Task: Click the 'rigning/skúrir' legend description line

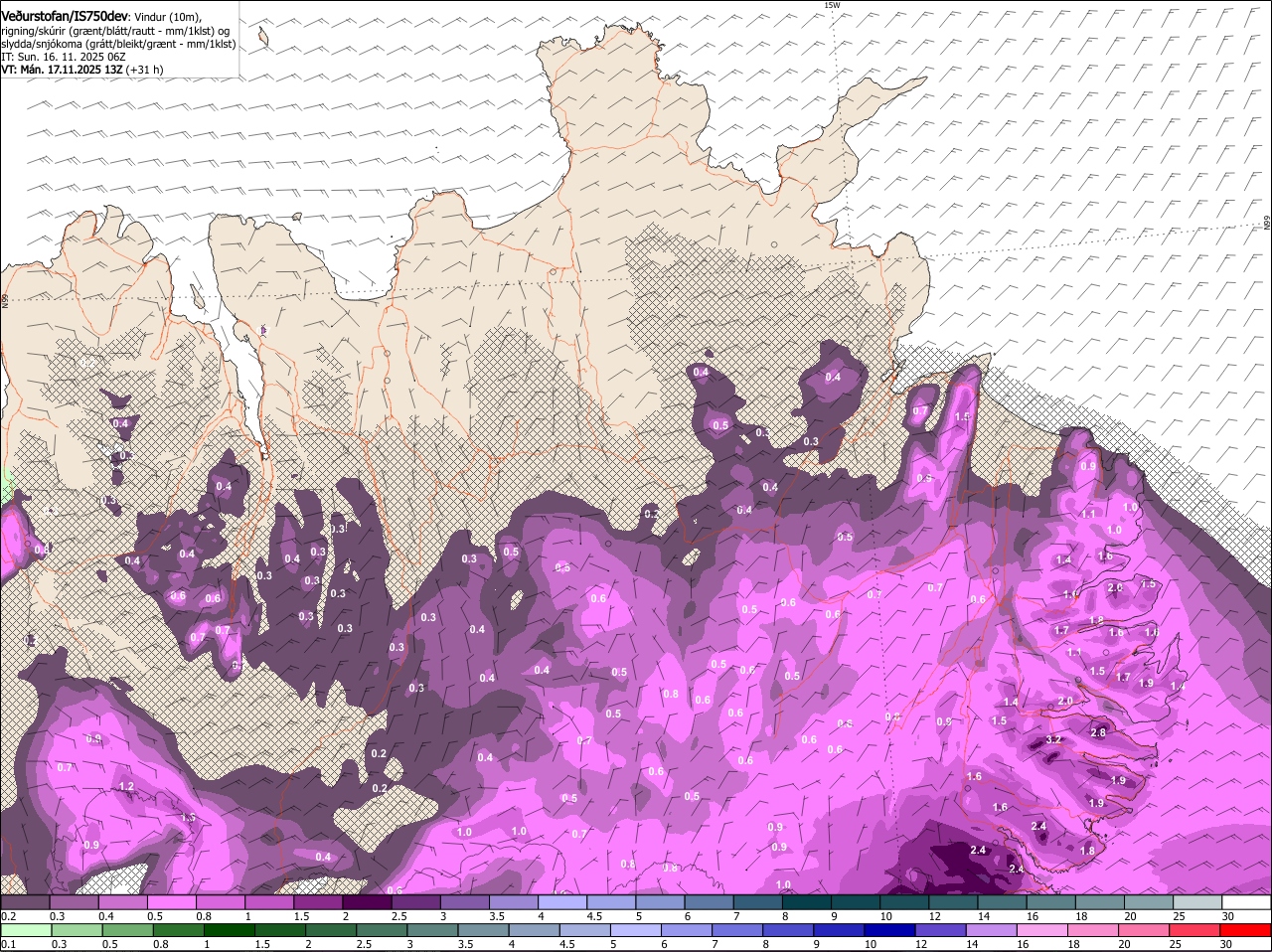Action: tap(114, 31)
